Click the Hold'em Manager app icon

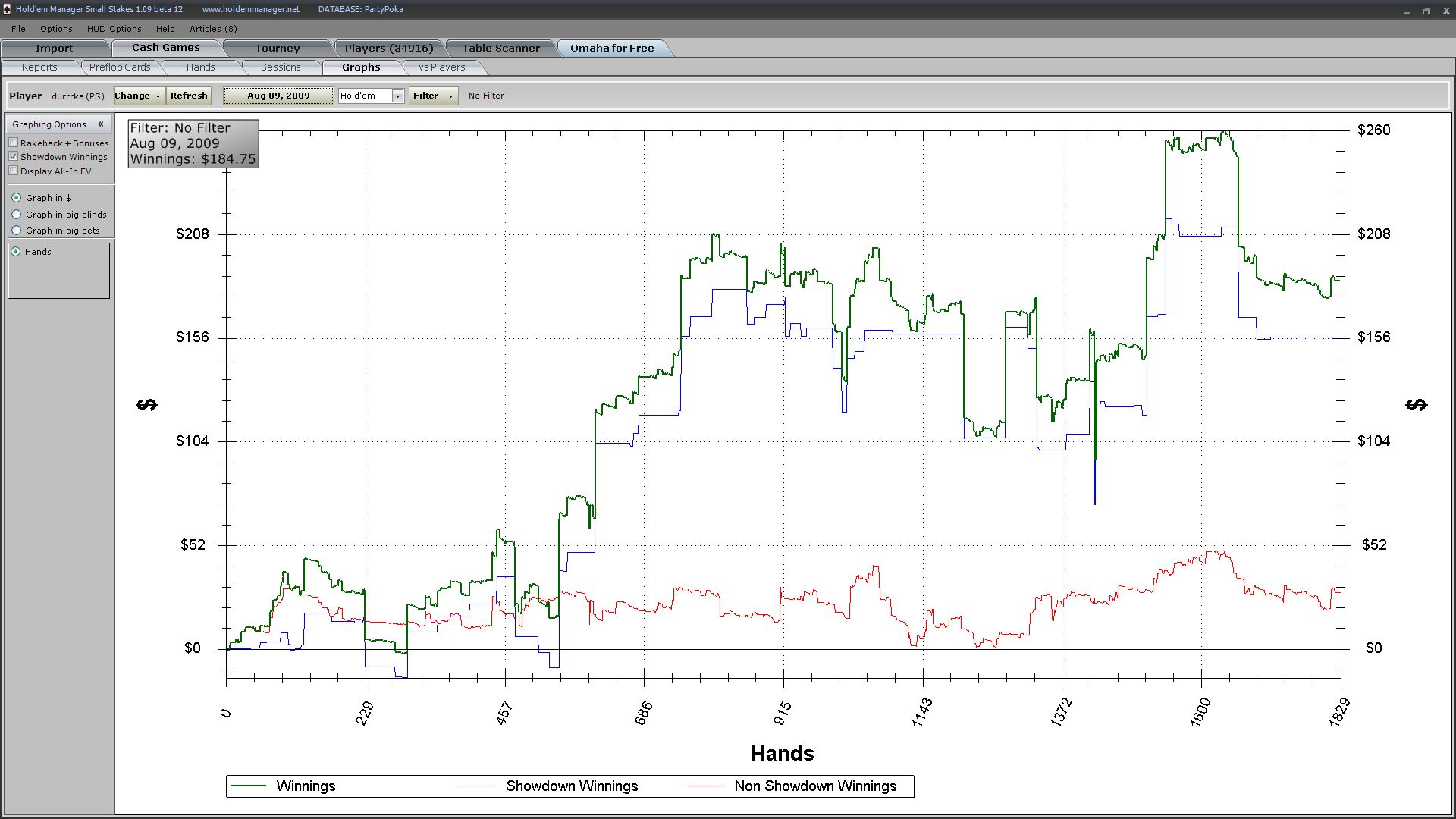7,9
